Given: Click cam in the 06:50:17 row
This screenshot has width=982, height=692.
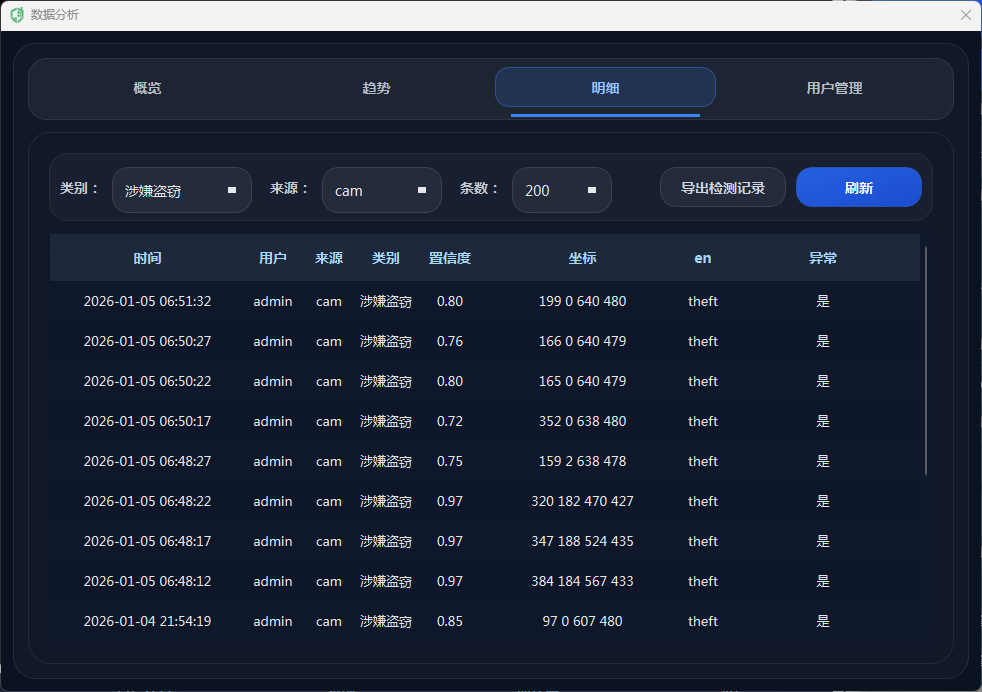Looking at the screenshot, I should [x=329, y=421].
